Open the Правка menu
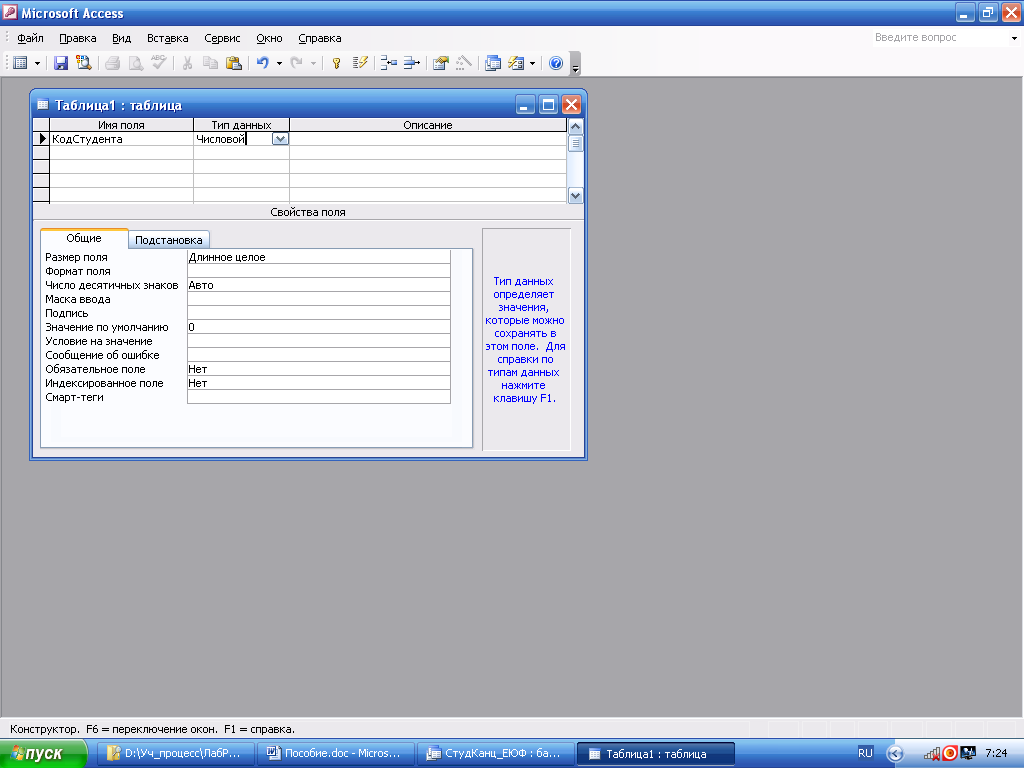Screen dimensions: 1024x768 [78, 38]
